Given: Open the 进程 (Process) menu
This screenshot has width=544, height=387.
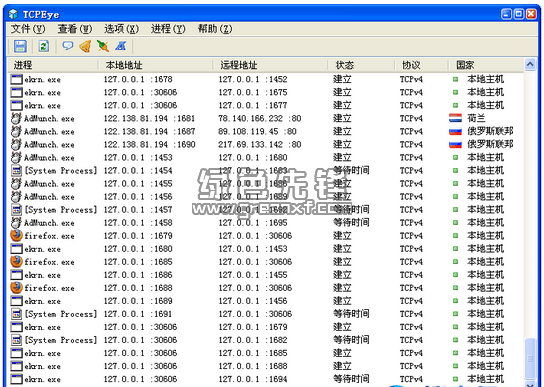Looking at the screenshot, I should [x=168, y=29].
